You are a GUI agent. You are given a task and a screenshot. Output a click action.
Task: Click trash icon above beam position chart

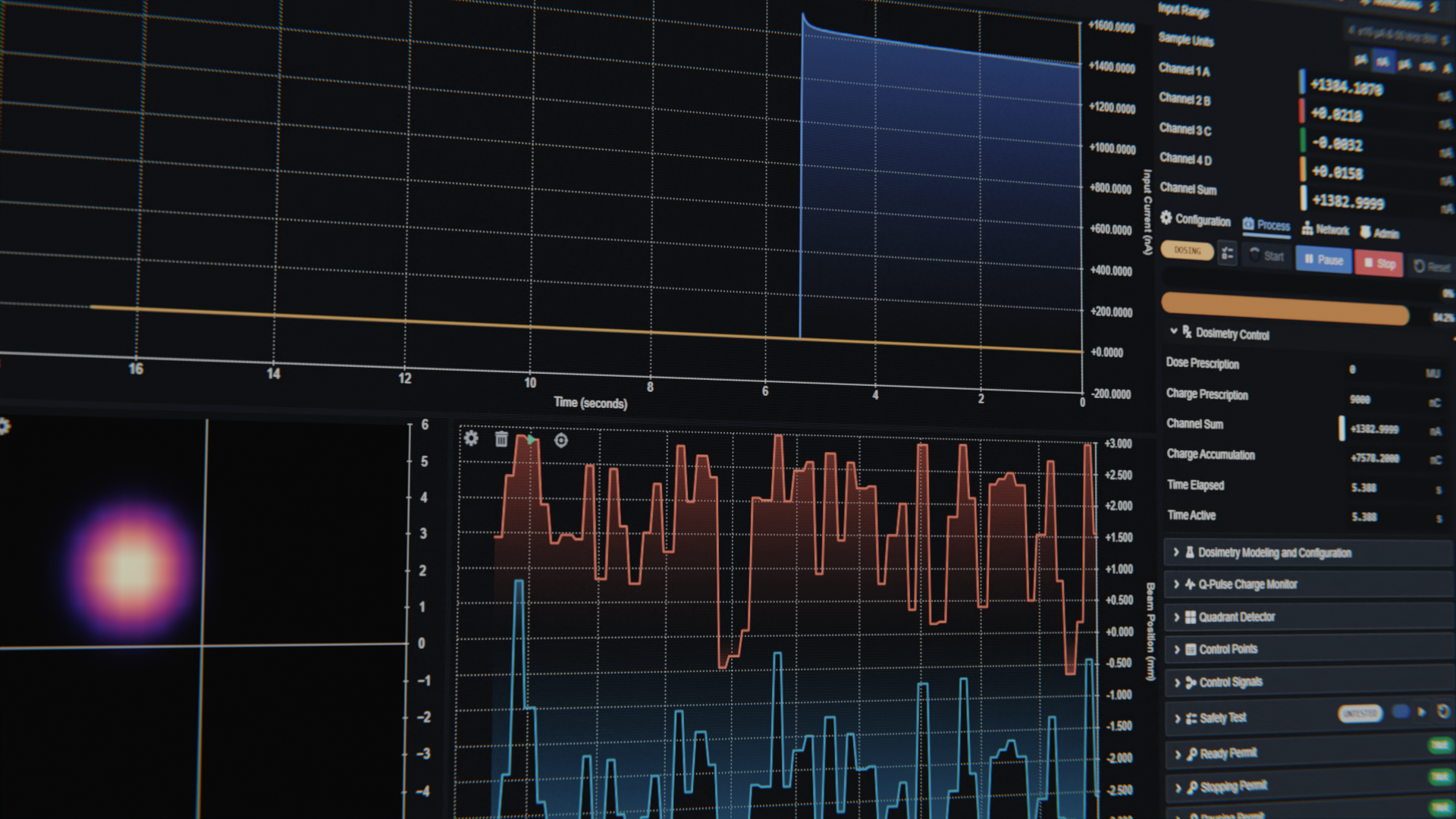[x=501, y=439]
